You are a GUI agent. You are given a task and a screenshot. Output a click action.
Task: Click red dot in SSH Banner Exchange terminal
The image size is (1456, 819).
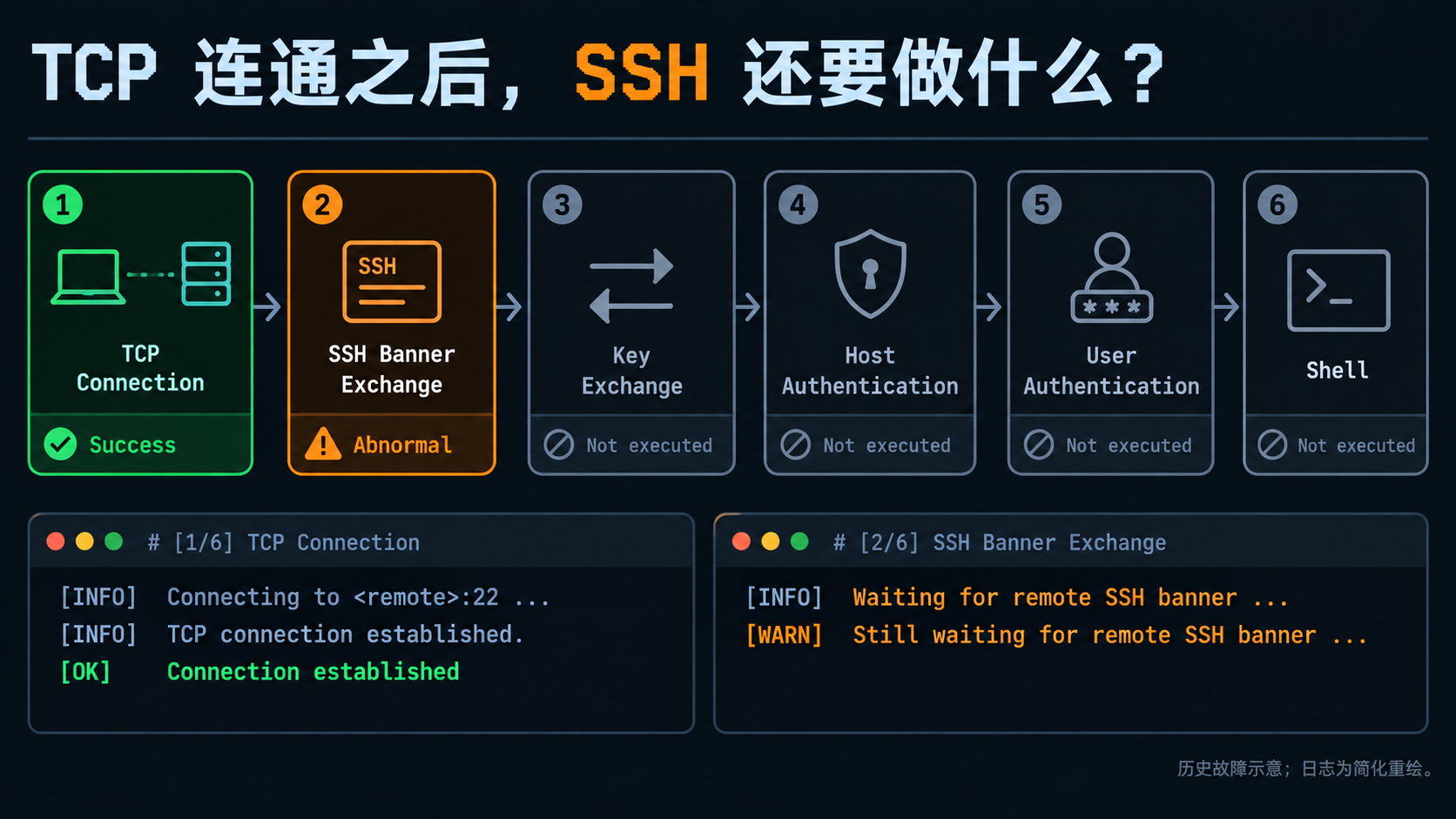(742, 541)
